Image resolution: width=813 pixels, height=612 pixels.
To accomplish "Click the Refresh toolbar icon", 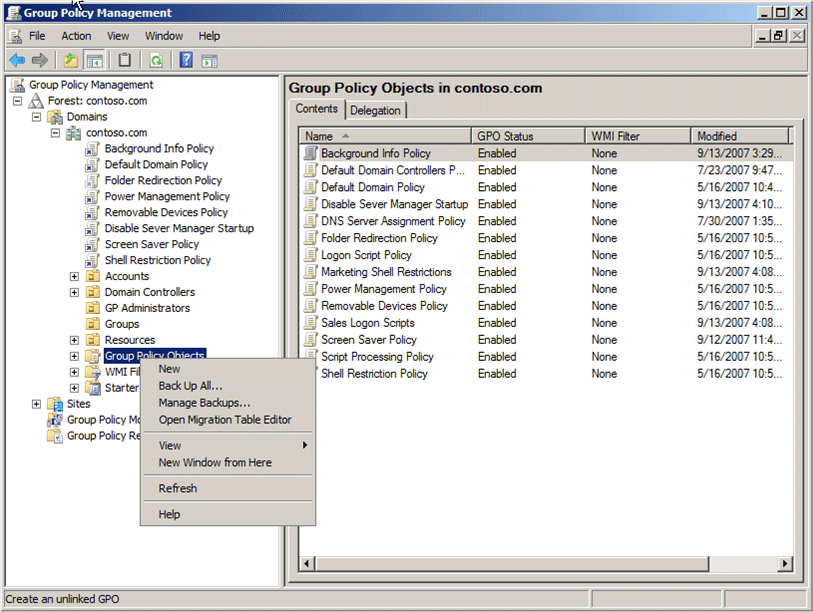I will 157,60.
